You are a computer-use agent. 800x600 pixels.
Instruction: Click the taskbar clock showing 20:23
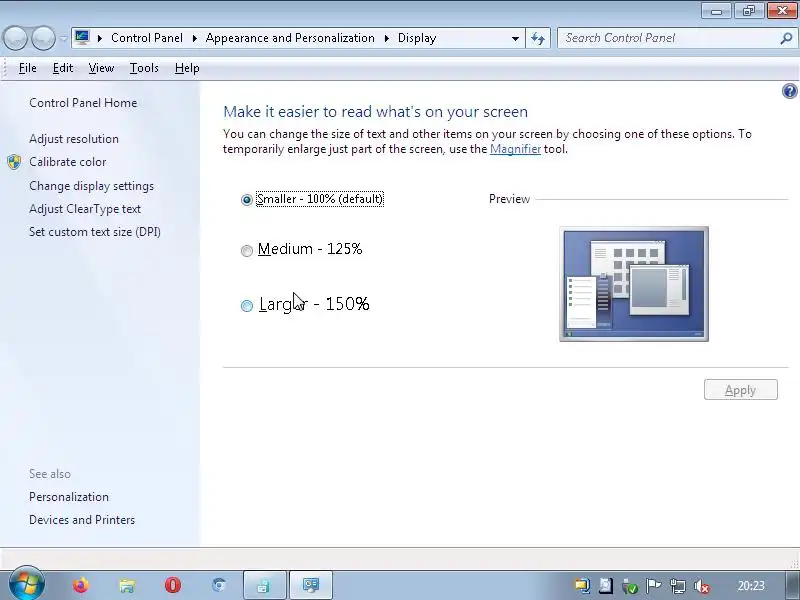tap(751, 586)
